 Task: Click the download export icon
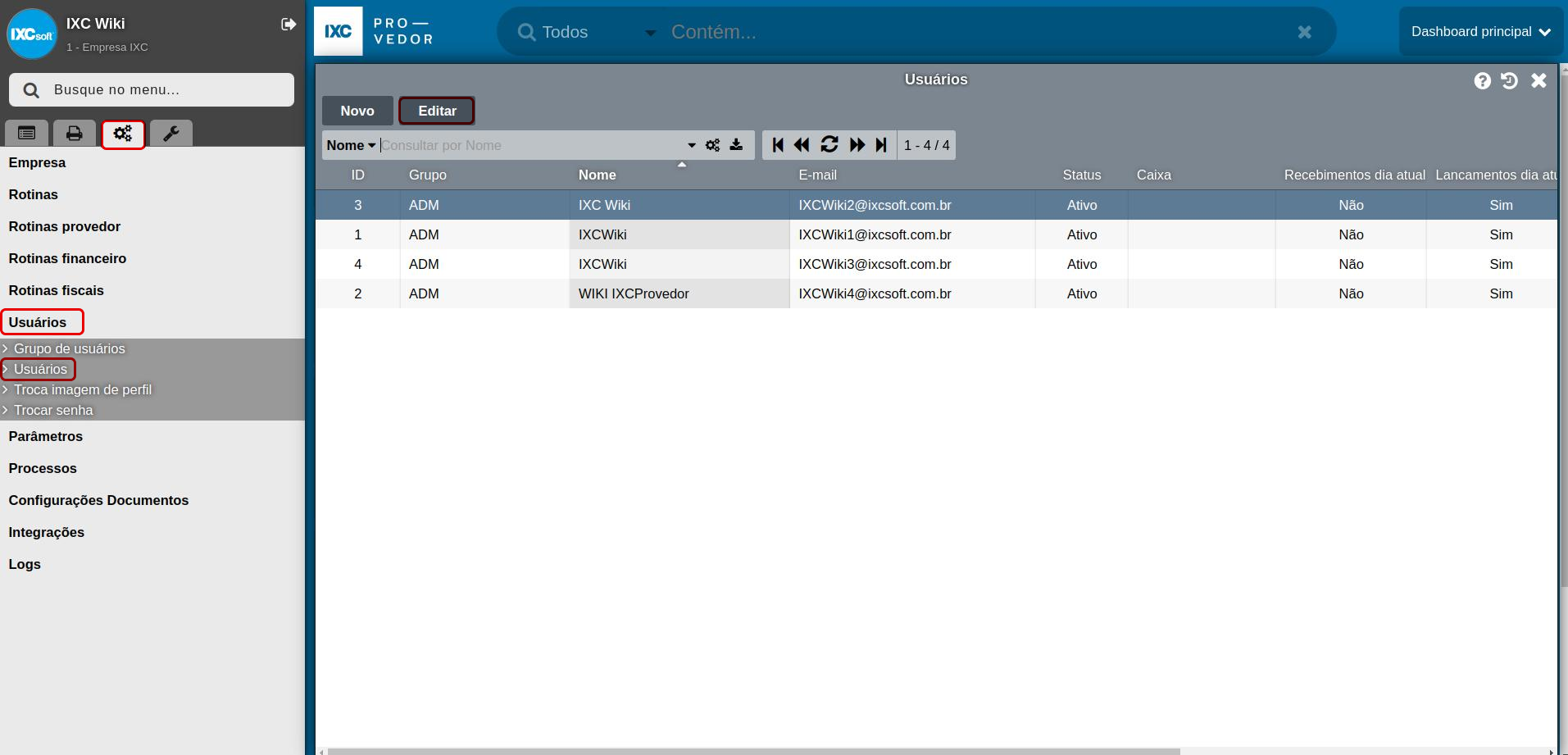pyautogui.click(x=737, y=145)
